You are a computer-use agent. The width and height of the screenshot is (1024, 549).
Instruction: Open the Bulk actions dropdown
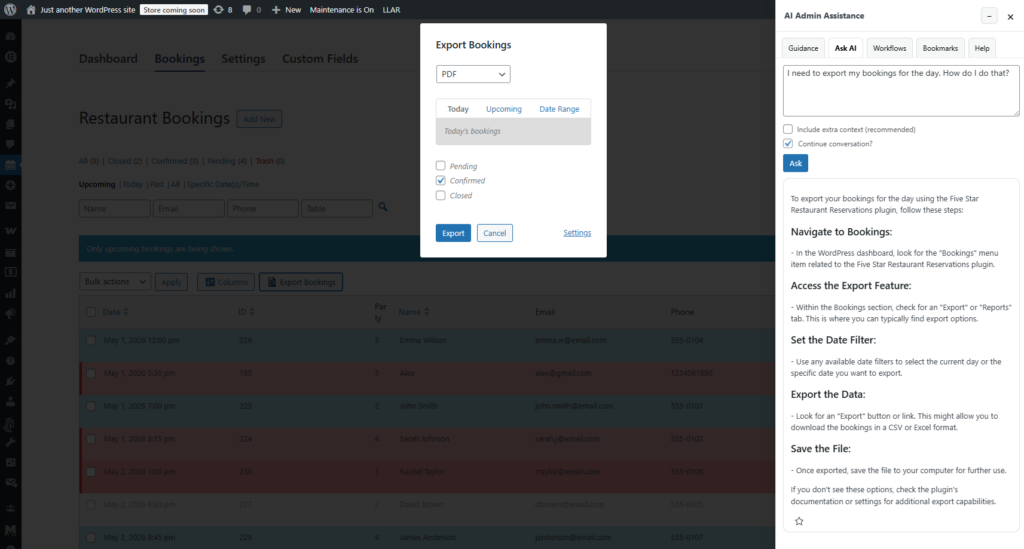click(x=115, y=281)
